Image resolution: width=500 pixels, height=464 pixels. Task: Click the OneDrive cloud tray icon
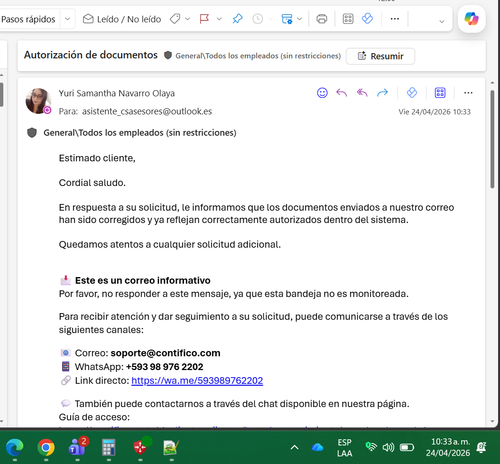click(317, 448)
